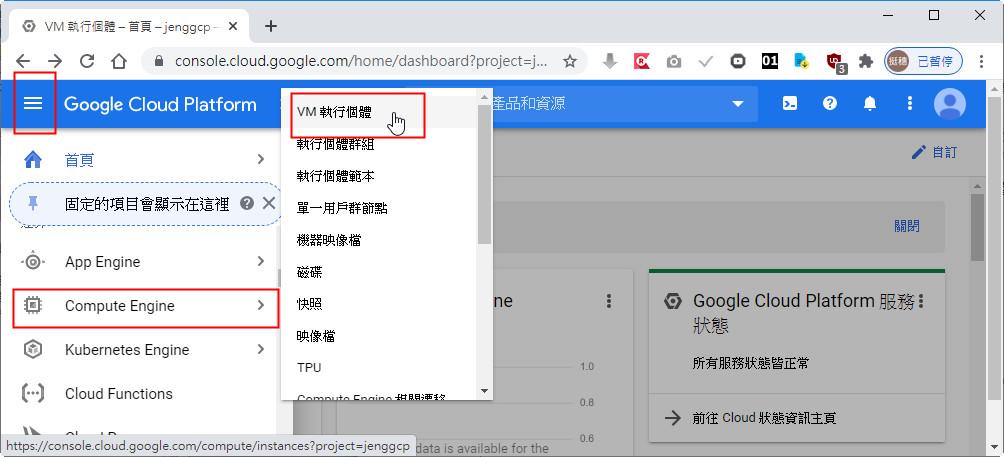Click the submenu scrollbar thumb

click(484, 174)
